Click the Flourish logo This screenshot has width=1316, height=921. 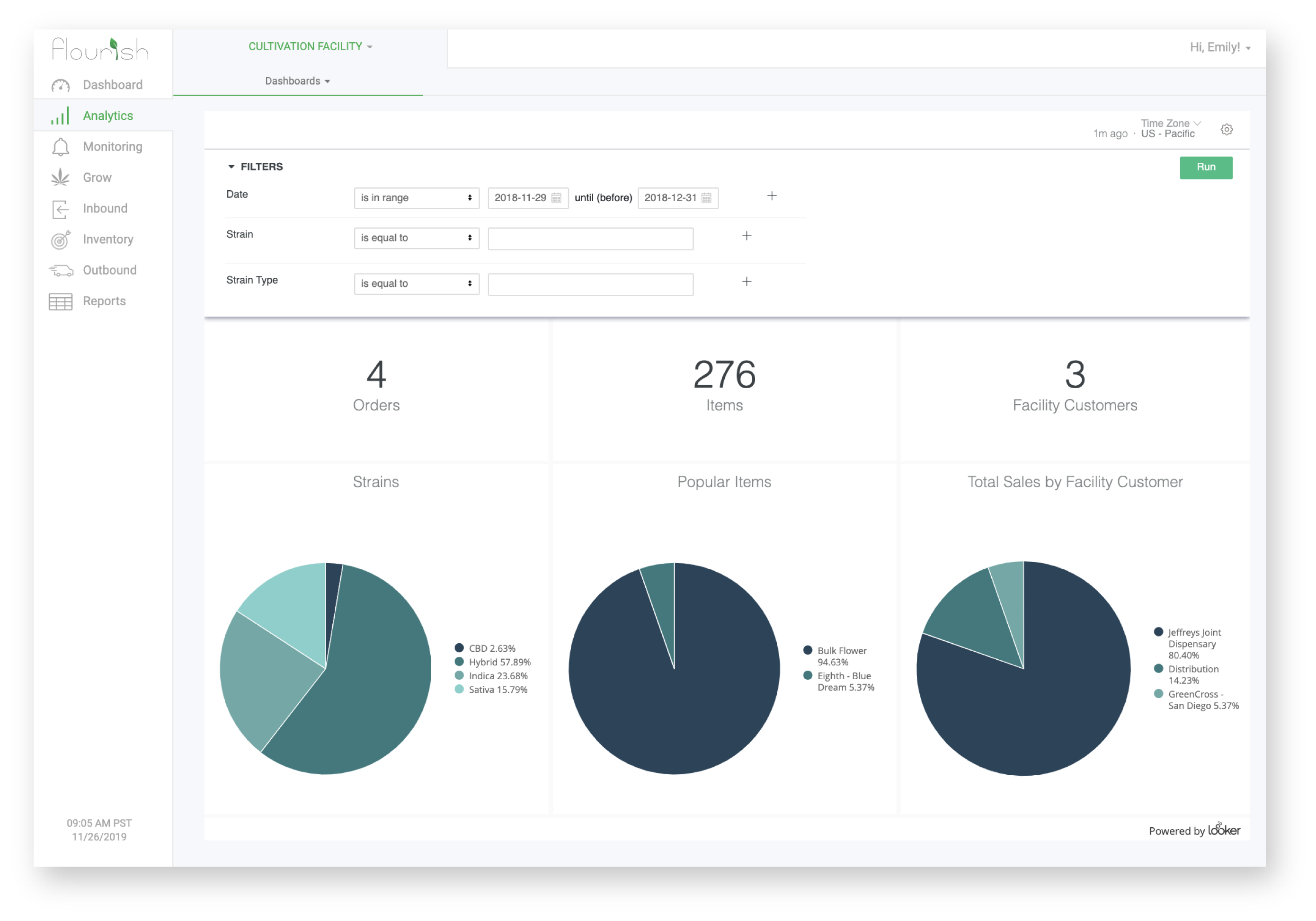coord(100,49)
